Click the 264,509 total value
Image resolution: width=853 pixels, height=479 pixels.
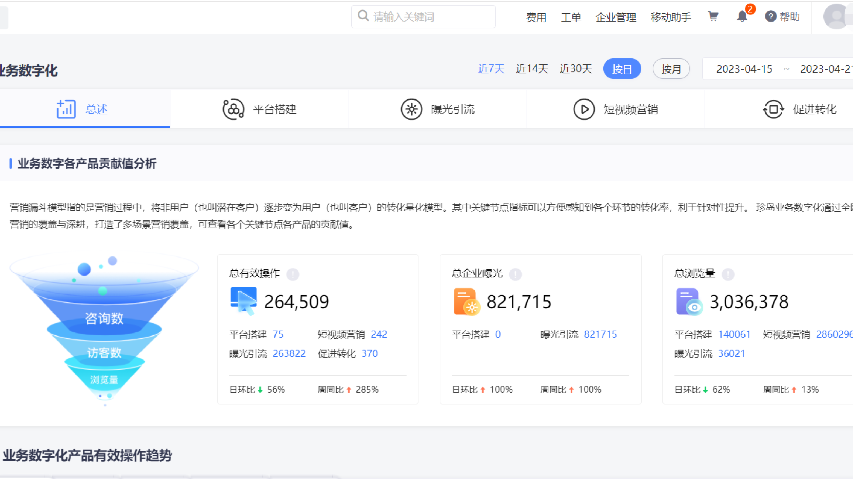tap(296, 302)
